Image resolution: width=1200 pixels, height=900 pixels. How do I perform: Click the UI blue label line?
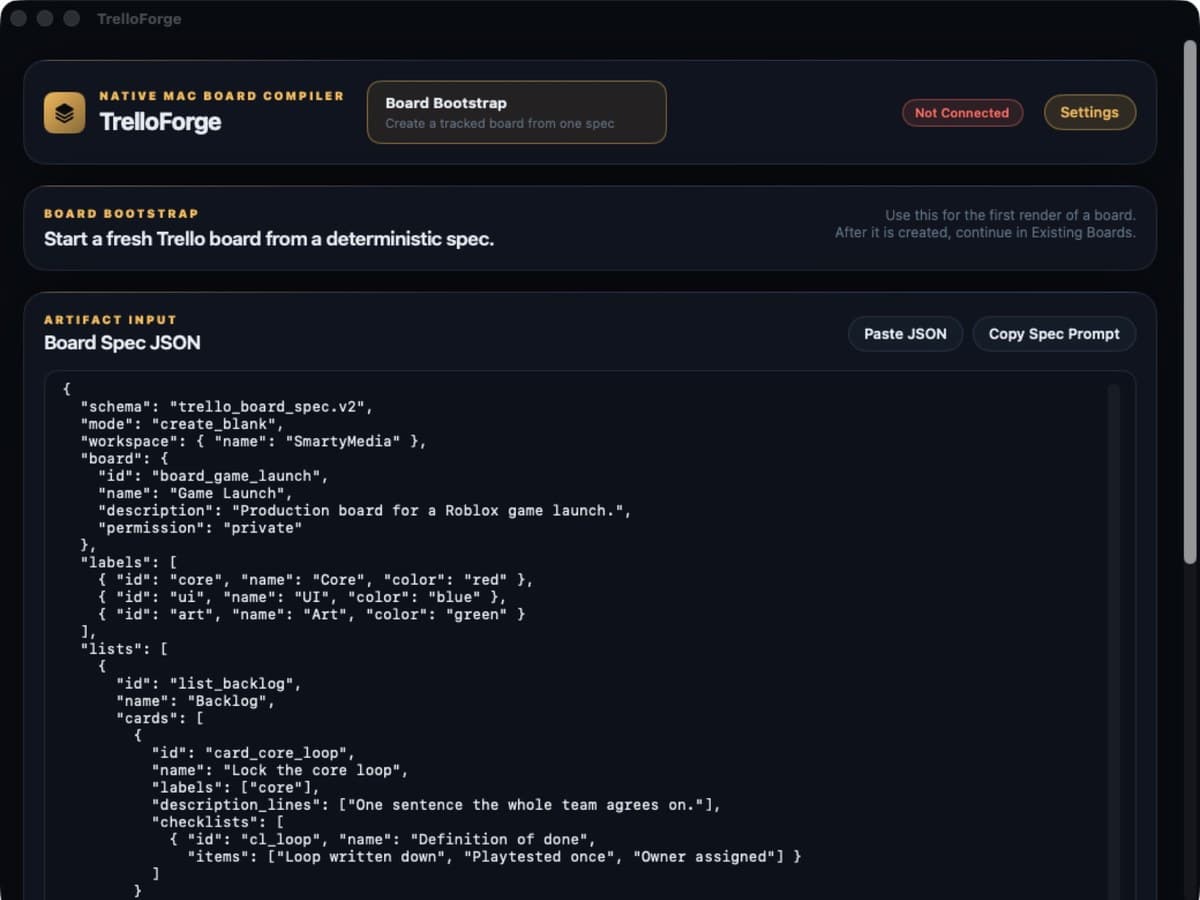point(302,597)
